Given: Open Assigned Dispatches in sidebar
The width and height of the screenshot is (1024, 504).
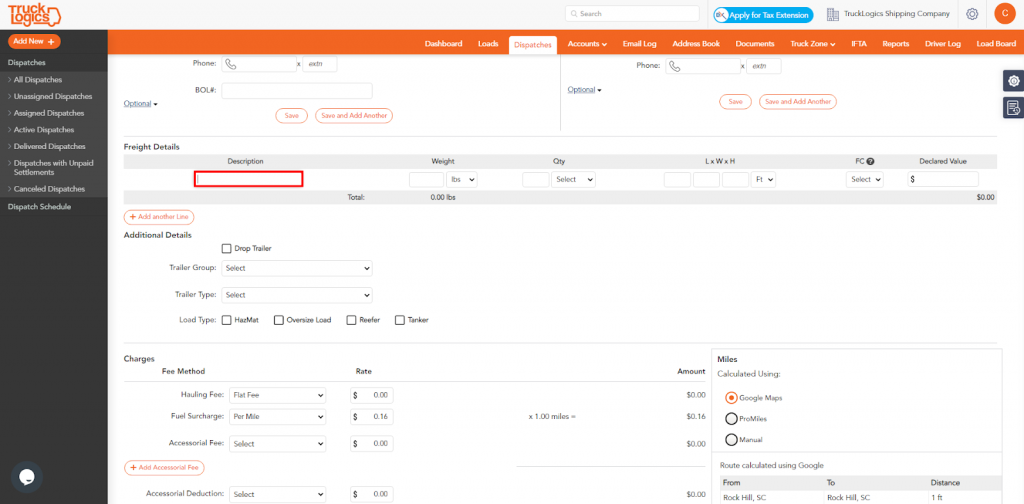Looking at the screenshot, I should (48, 113).
